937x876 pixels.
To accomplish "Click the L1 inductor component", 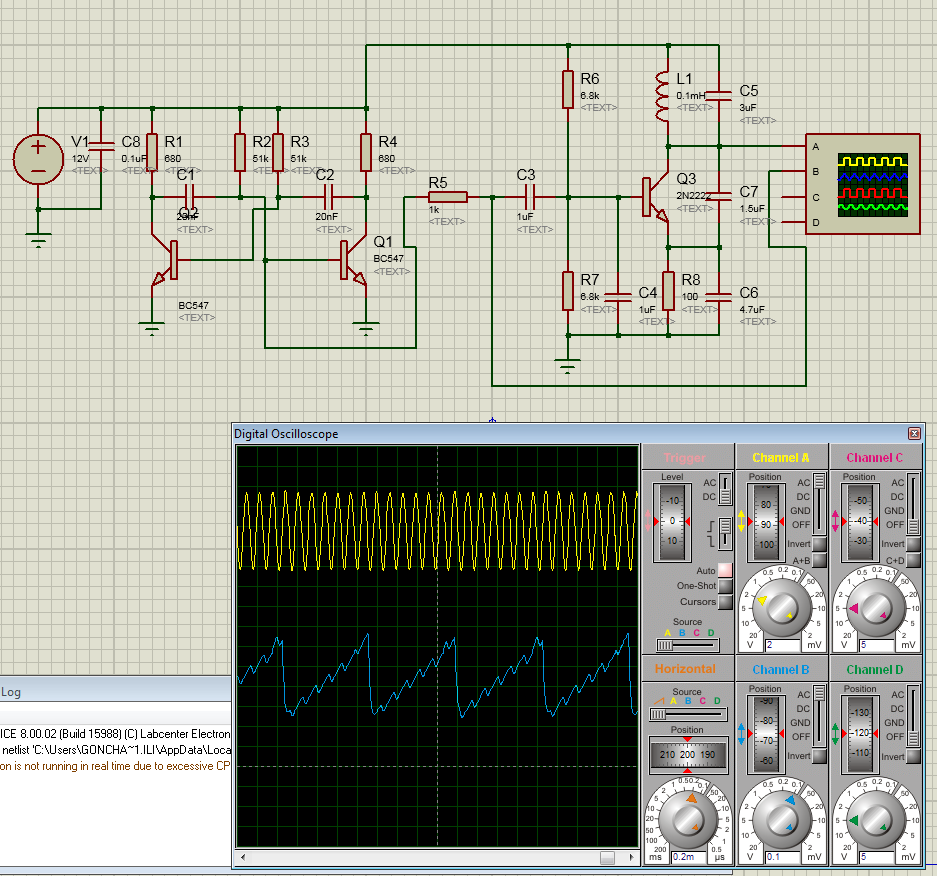I will [661, 96].
